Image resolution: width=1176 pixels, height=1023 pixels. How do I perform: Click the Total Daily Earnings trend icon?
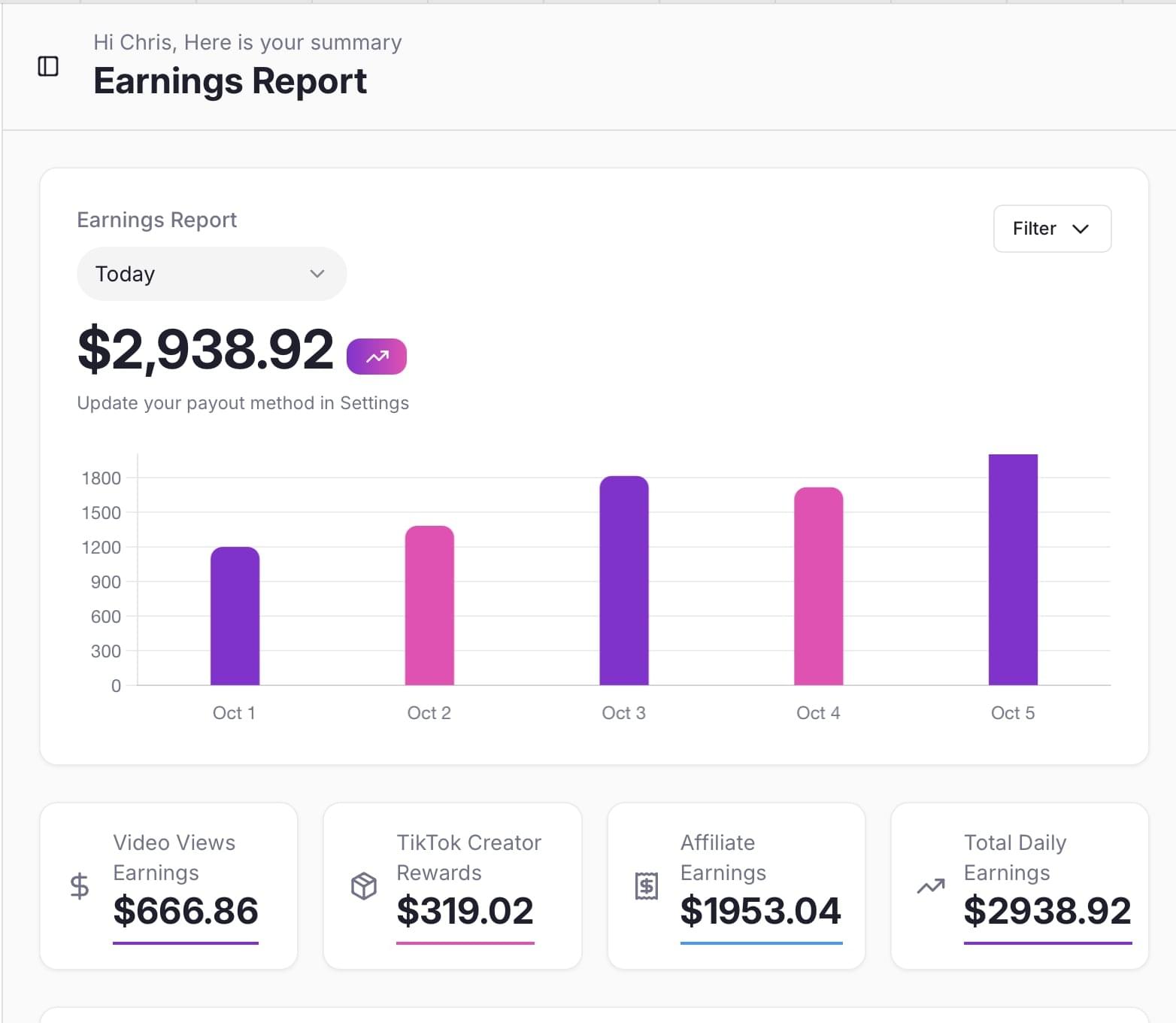point(930,886)
